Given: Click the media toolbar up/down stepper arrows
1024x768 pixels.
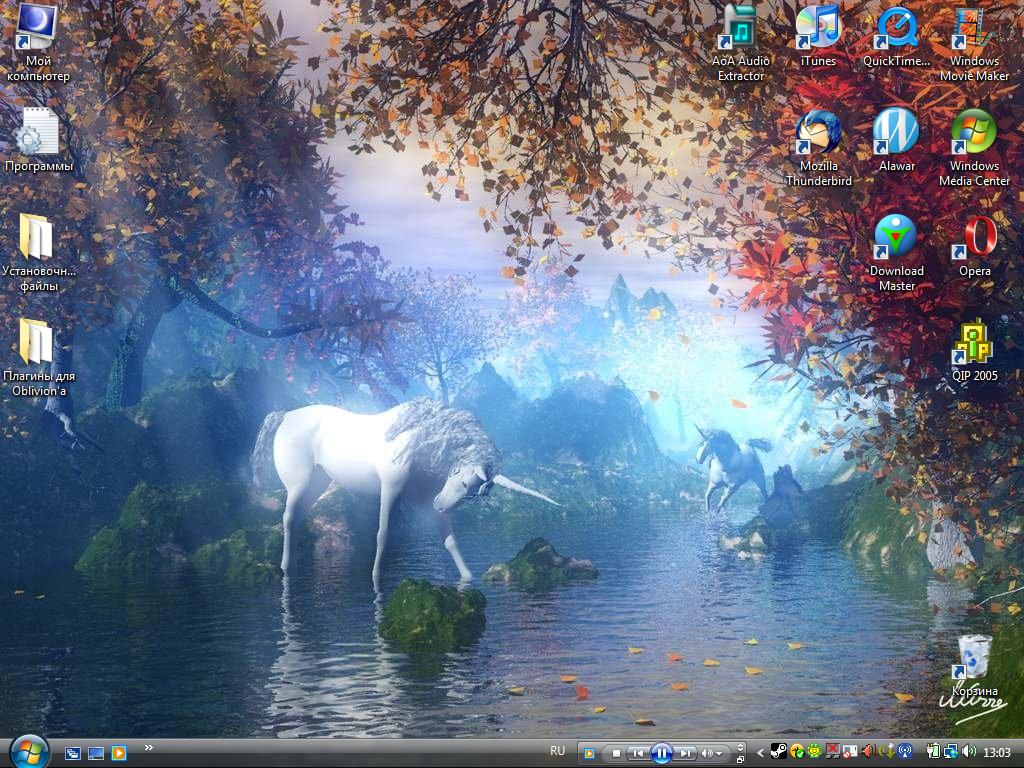Looking at the screenshot, I should (x=740, y=748).
